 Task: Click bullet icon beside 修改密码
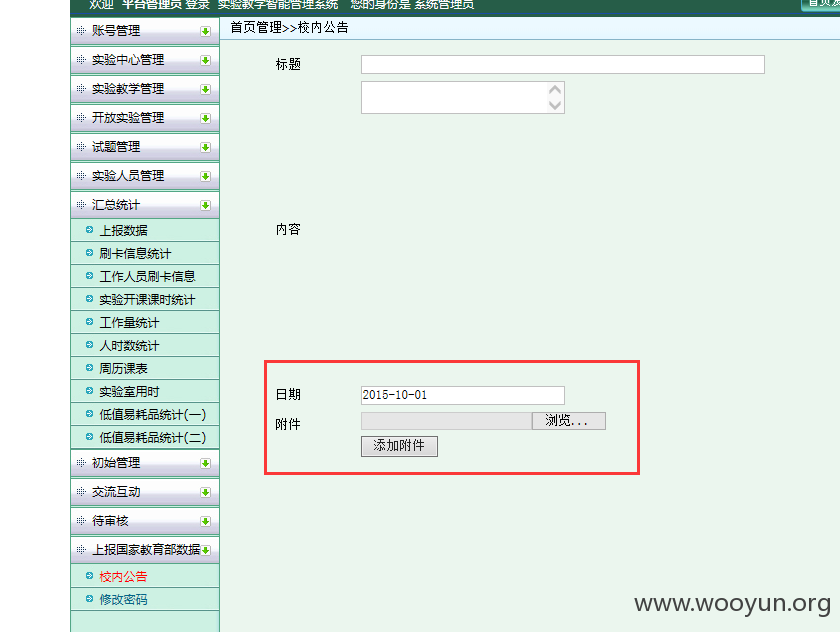(89, 599)
